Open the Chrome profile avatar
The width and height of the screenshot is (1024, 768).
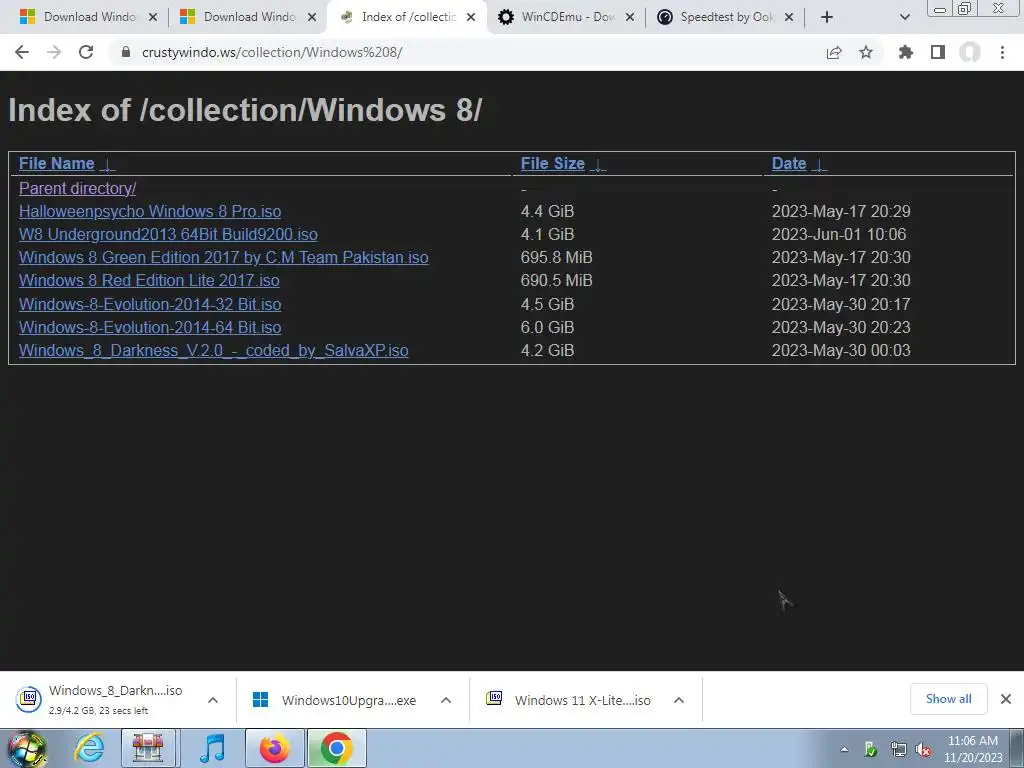[970, 52]
